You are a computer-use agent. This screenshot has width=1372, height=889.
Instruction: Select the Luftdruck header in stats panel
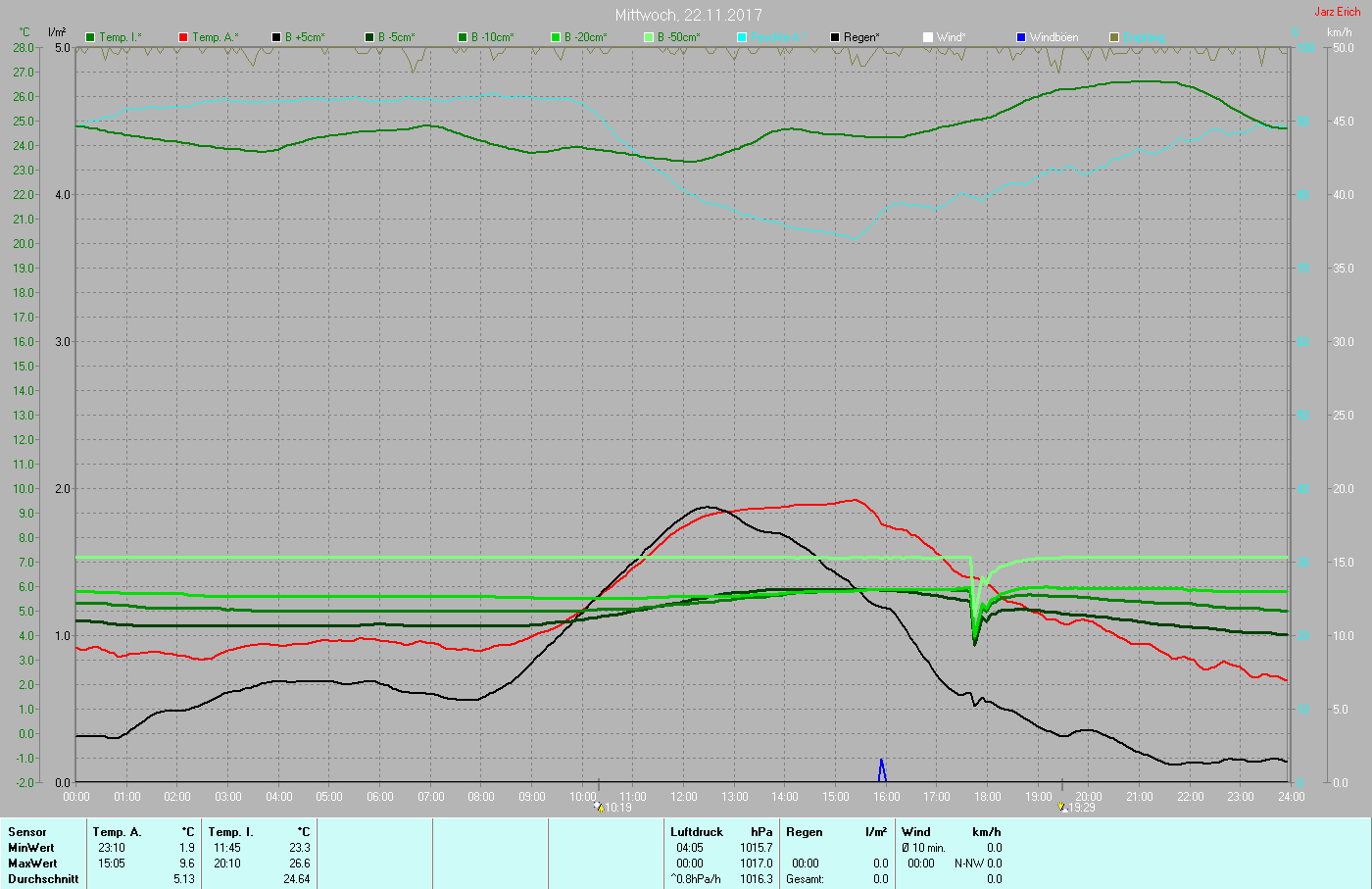[x=696, y=832]
